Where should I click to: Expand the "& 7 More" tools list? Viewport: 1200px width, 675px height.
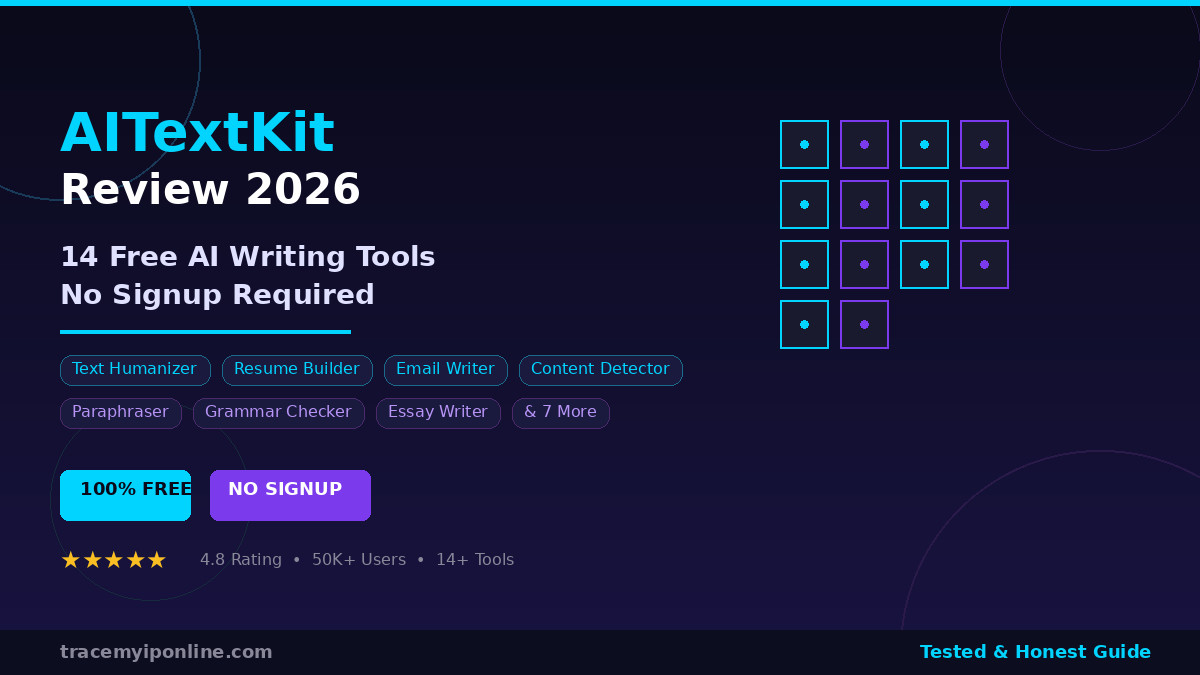[561, 412]
